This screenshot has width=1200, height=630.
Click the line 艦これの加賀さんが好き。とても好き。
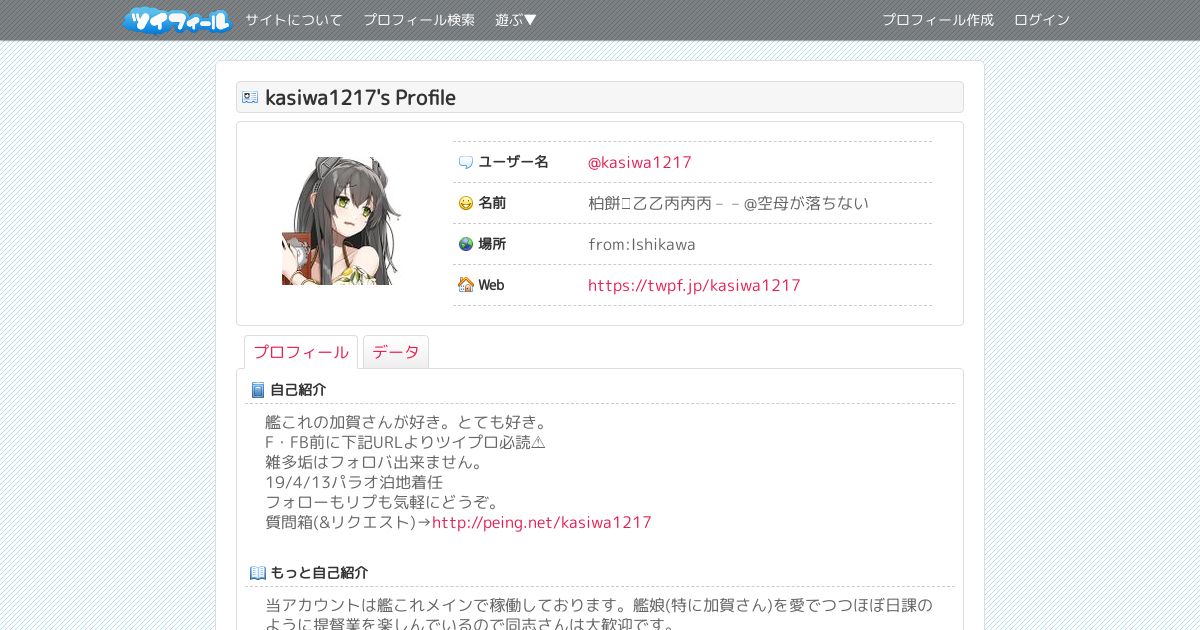pyautogui.click(x=407, y=422)
